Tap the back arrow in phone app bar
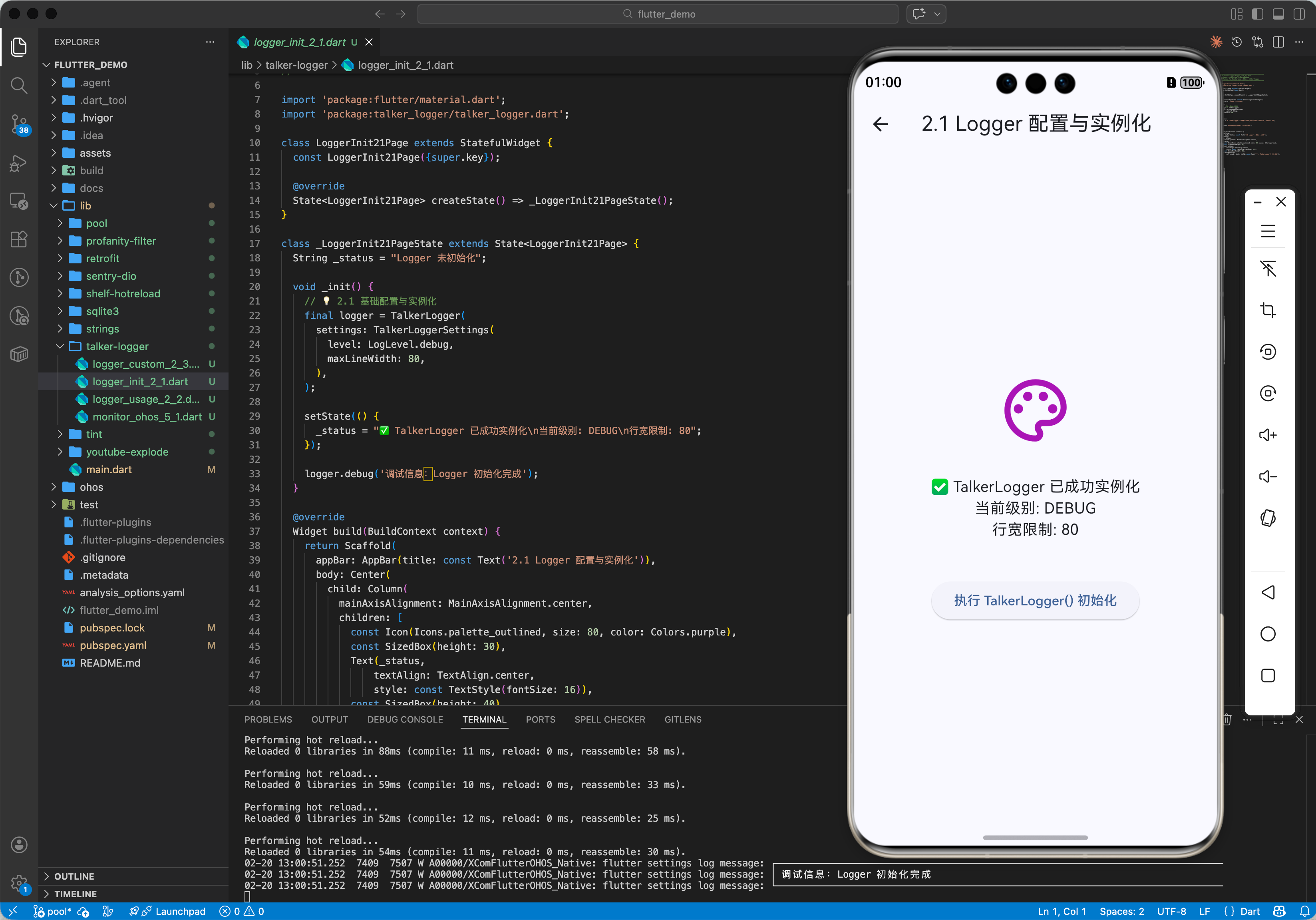Image resolution: width=1316 pixels, height=920 pixels. [x=881, y=124]
